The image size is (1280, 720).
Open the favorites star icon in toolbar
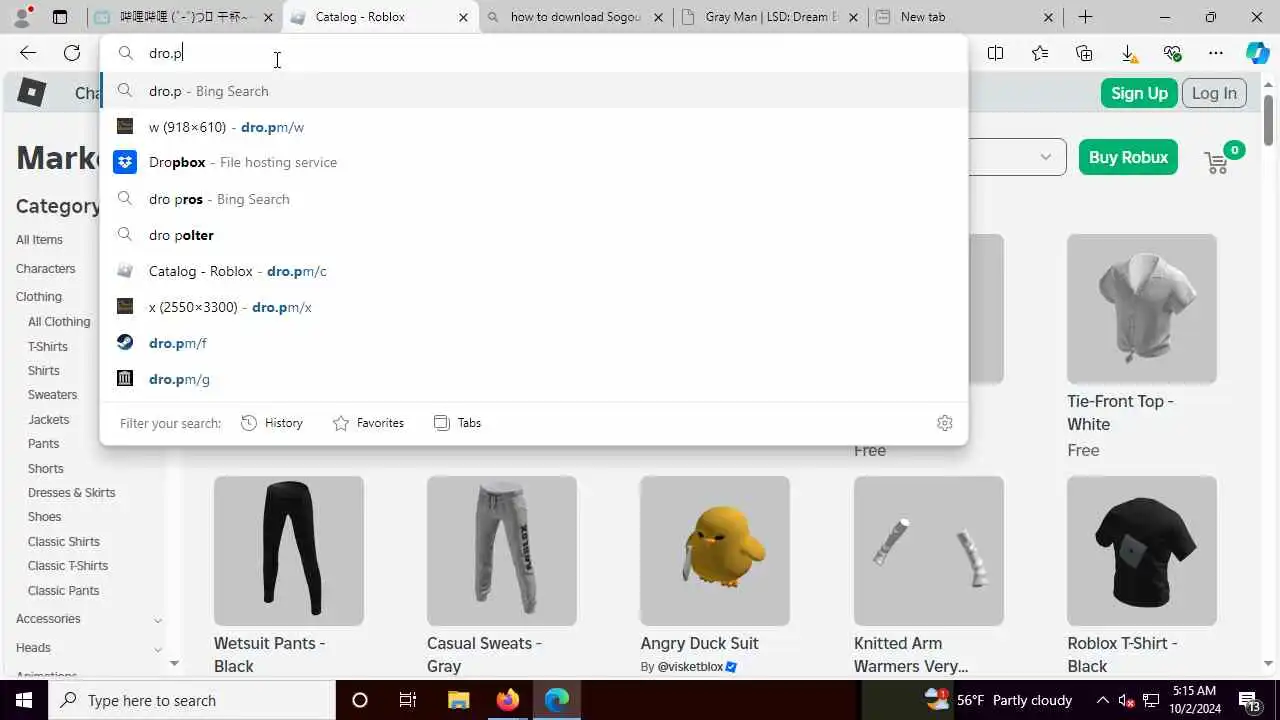pos(1040,53)
